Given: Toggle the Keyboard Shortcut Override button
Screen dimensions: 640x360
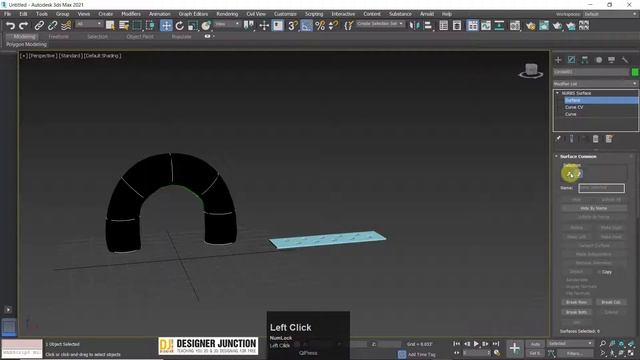Looking at the screenshot, I should coord(278,26).
